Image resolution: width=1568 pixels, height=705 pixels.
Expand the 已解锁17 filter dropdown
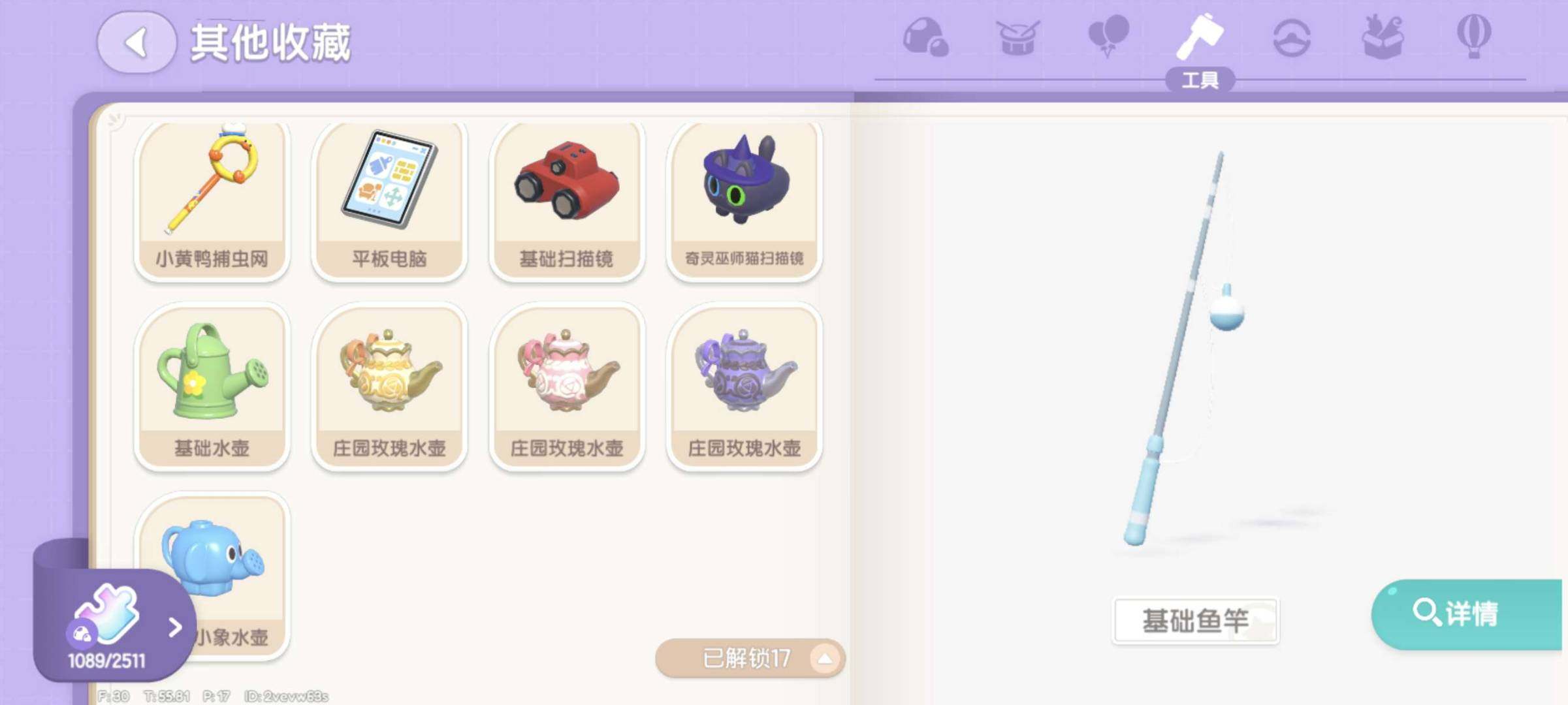coord(750,658)
